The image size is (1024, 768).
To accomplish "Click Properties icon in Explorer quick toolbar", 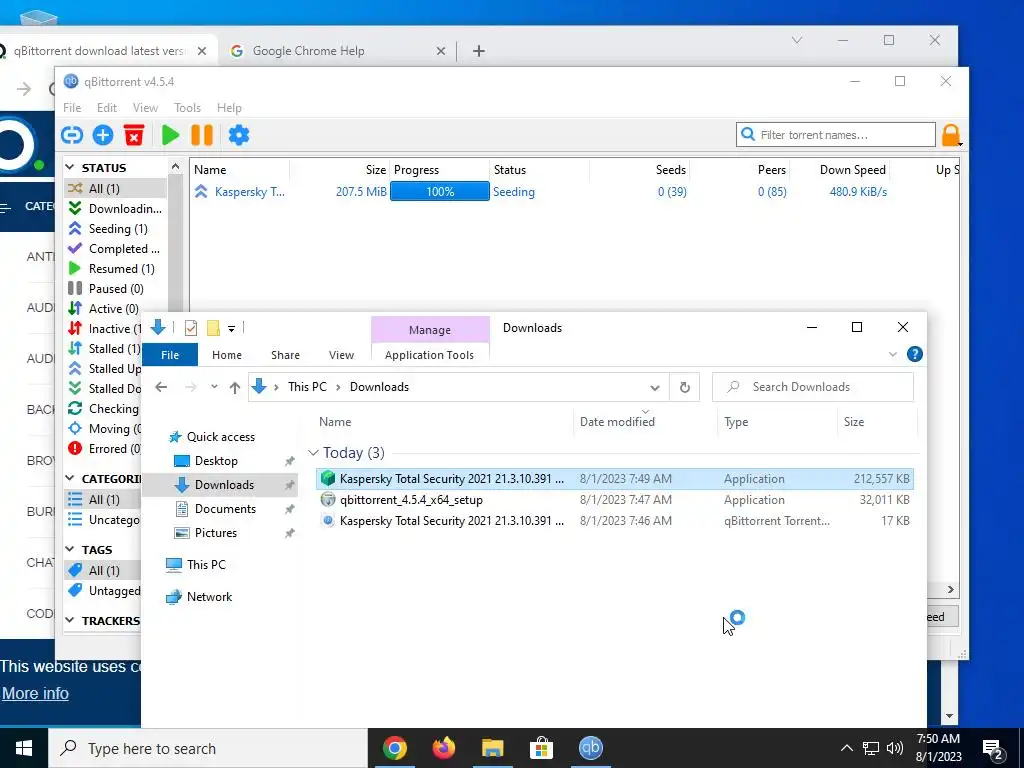I will coord(191,328).
